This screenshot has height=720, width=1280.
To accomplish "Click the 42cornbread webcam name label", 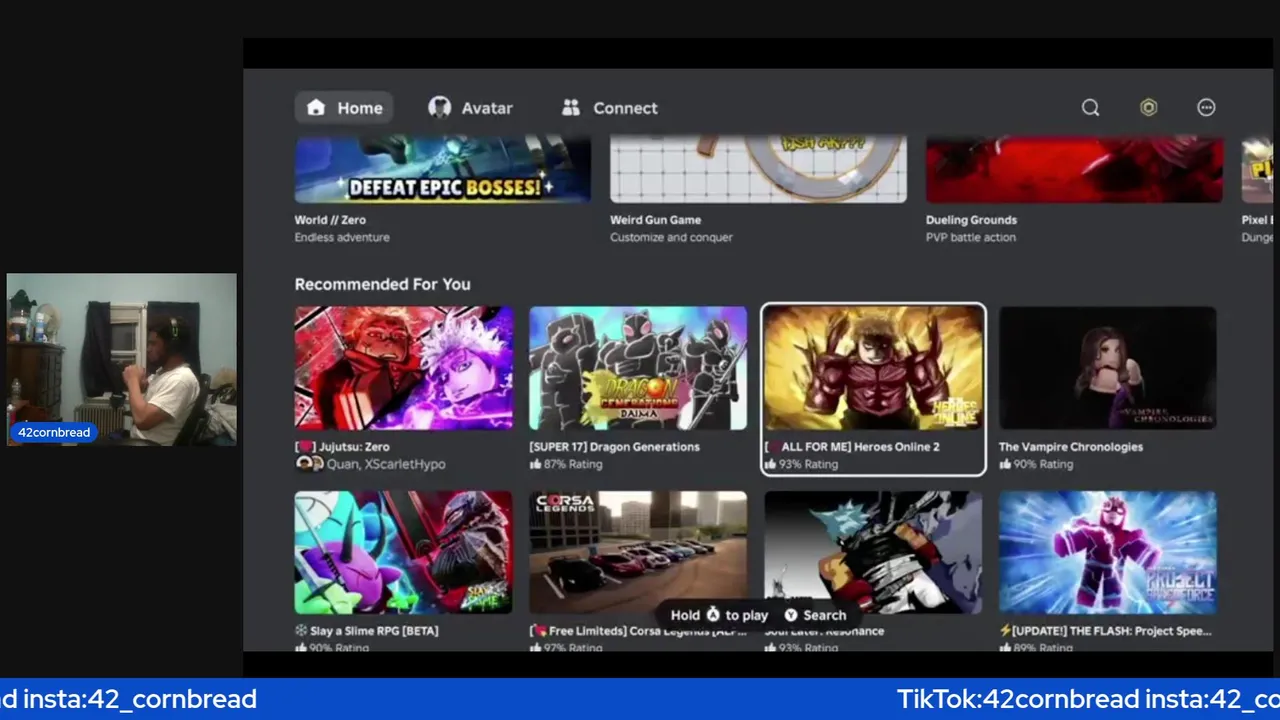I will (x=54, y=433).
